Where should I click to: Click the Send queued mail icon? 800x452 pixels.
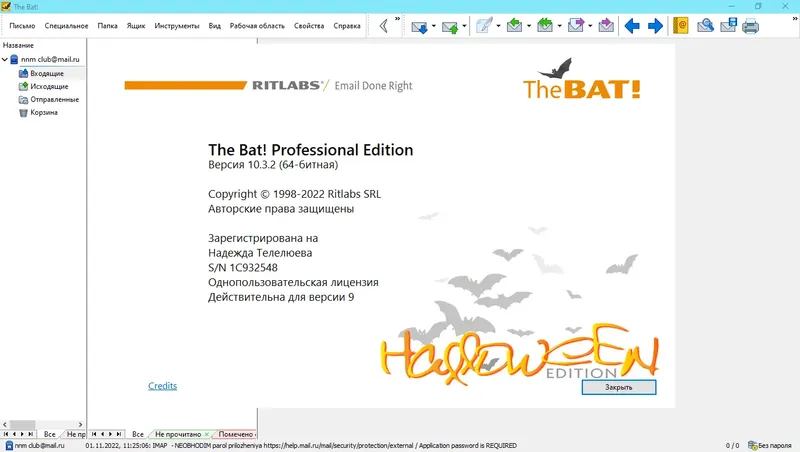click(450, 26)
